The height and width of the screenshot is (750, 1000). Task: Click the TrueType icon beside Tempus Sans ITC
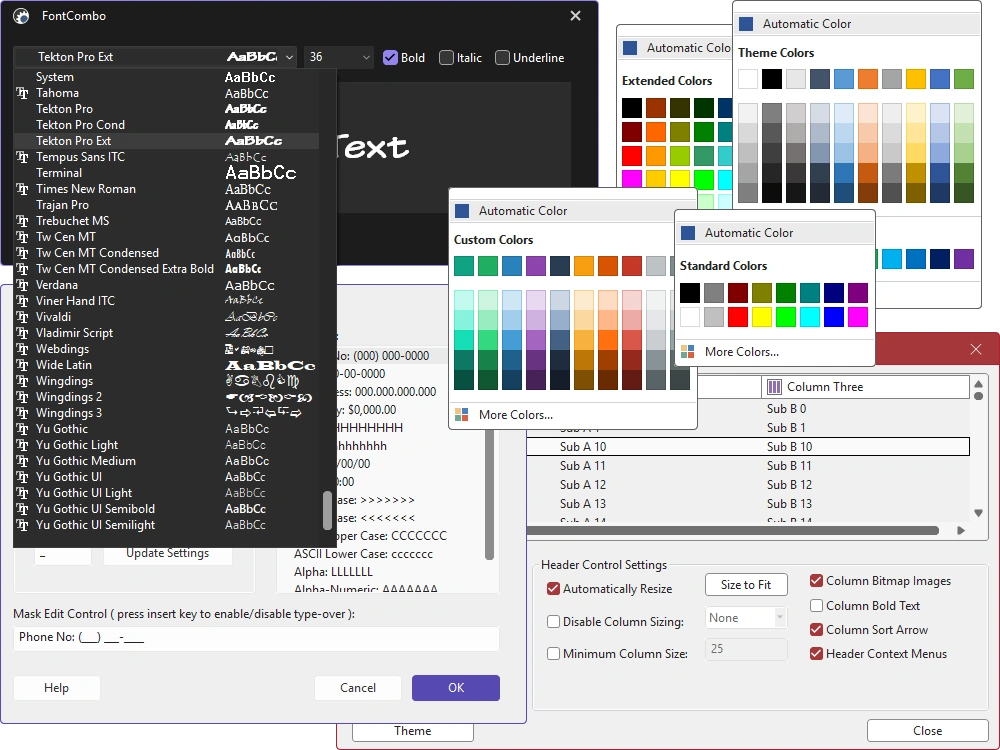(x=22, y=157)
